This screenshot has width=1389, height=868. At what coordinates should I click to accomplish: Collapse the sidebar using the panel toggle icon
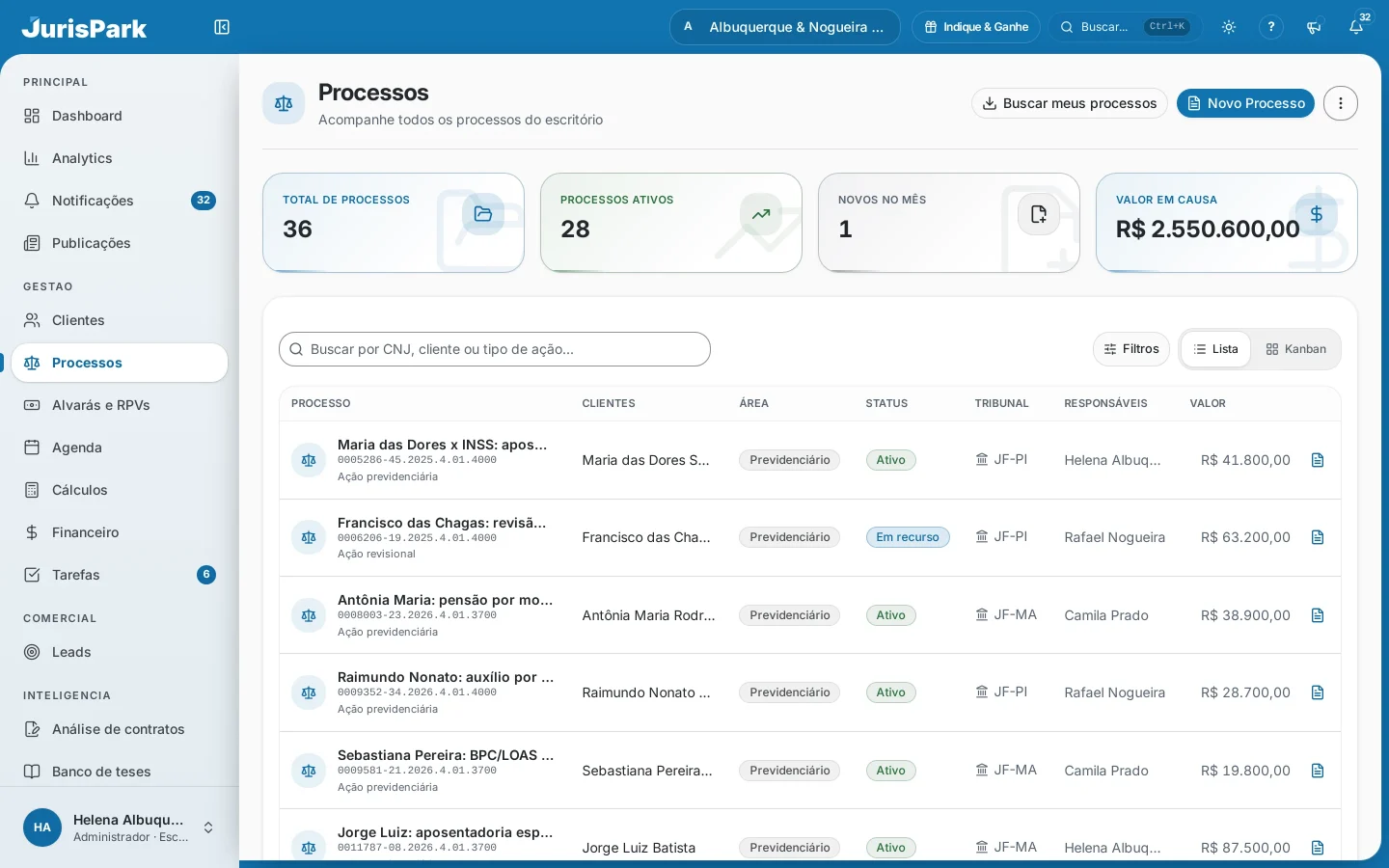pyautogui.click(x=222, y=27)
